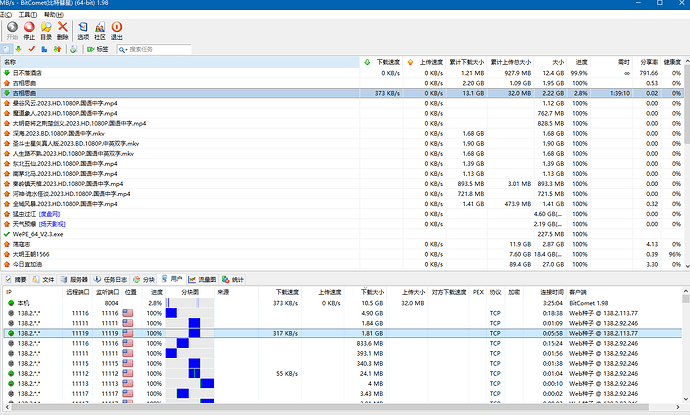This screenshot has height=415, width=690.
Task: Click the 1:39:10 time remaining cell
Action: point(620,93)
